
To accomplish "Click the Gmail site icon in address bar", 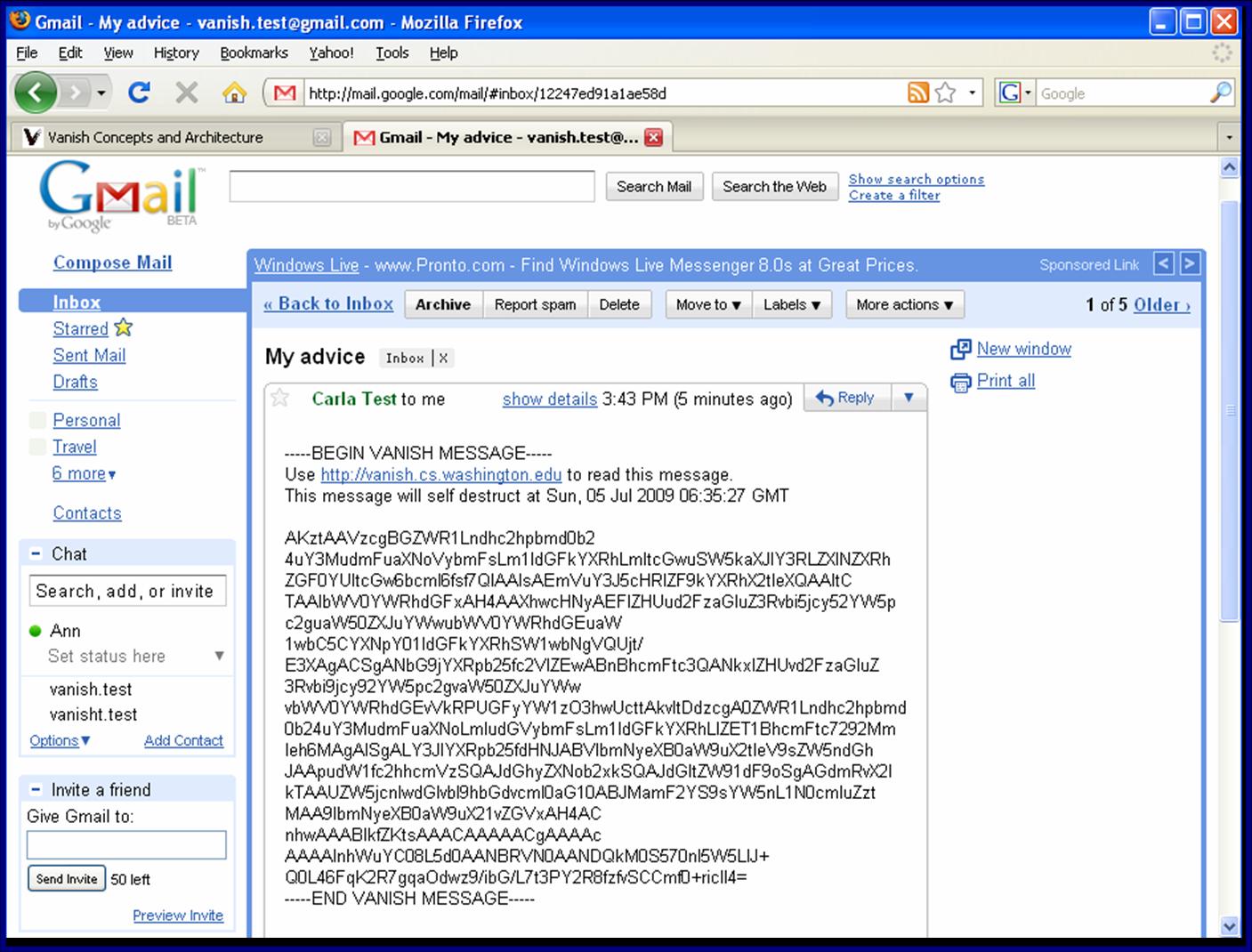I will [x=285, y=93].
